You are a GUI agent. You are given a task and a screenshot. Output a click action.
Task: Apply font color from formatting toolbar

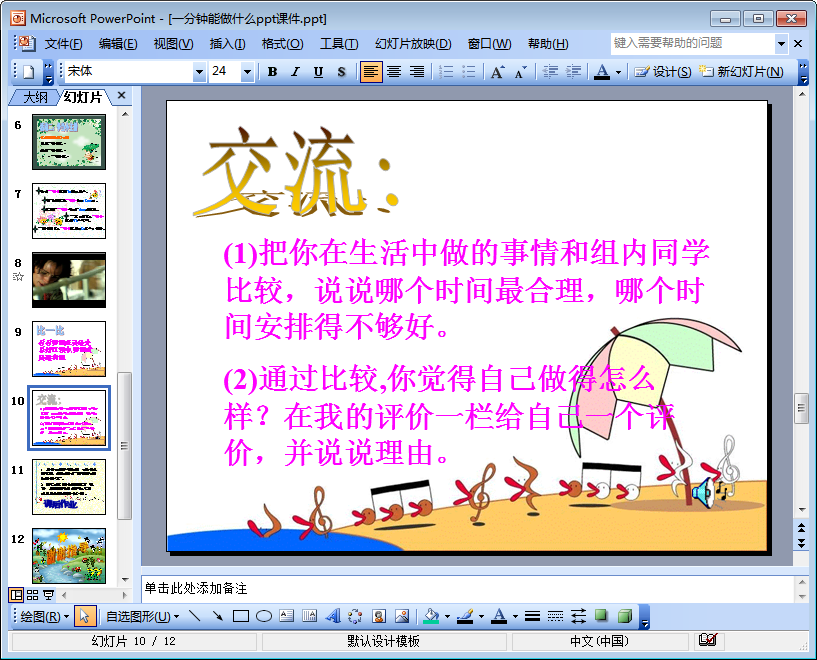(602, 72)
